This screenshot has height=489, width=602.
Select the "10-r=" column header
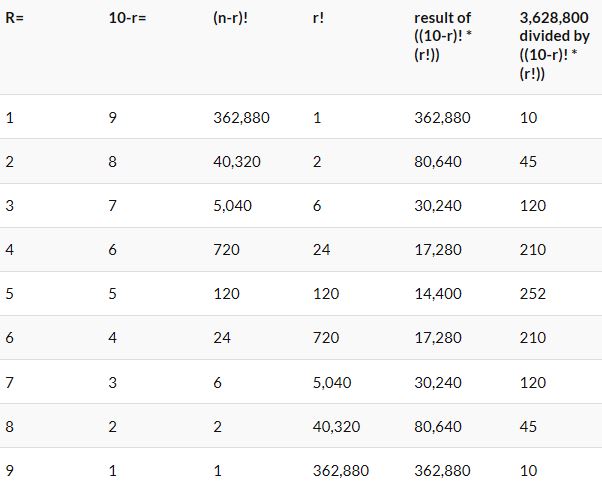click(128, 18)
